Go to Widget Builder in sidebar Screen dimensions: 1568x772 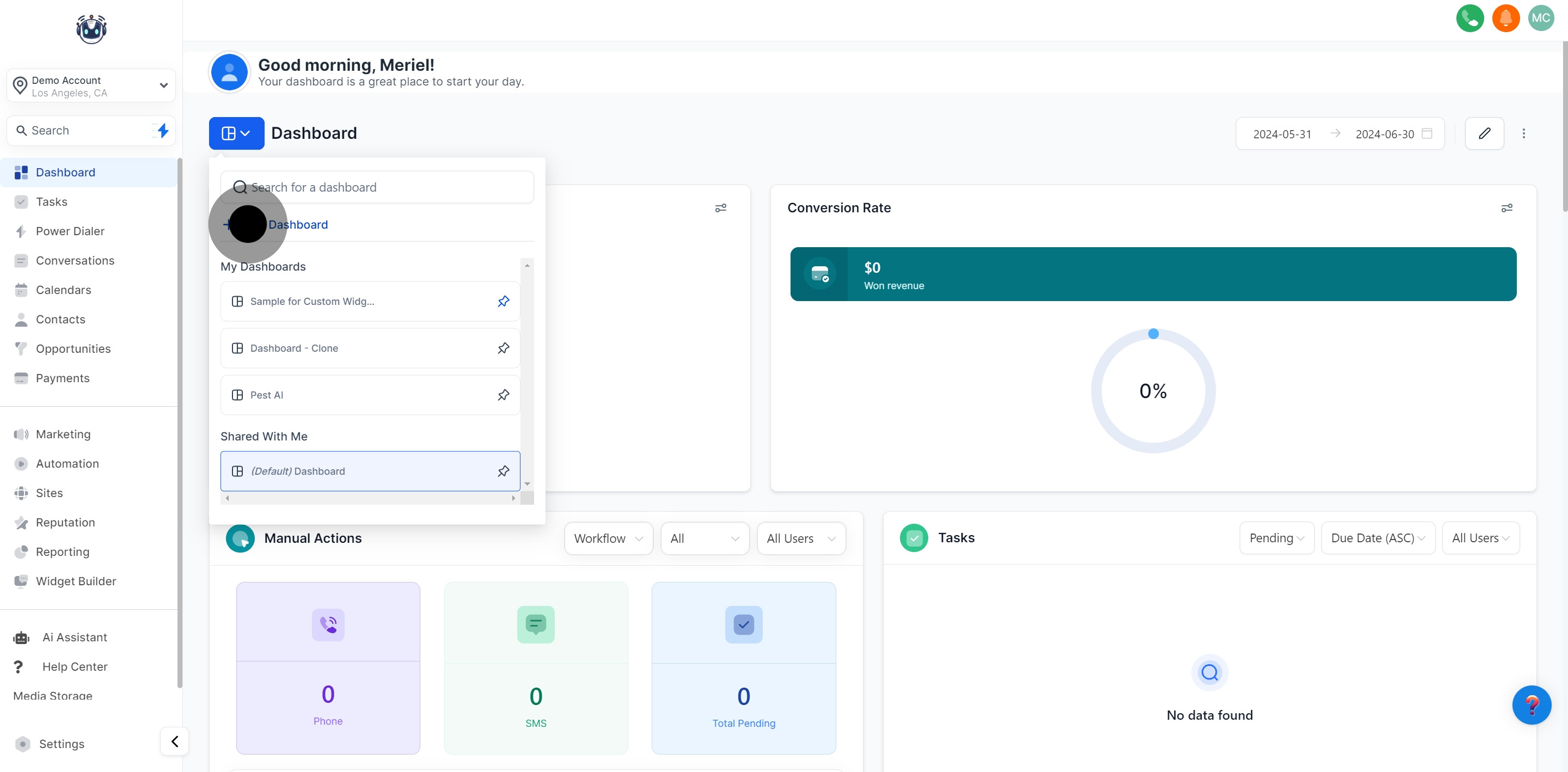click(76, 581)
